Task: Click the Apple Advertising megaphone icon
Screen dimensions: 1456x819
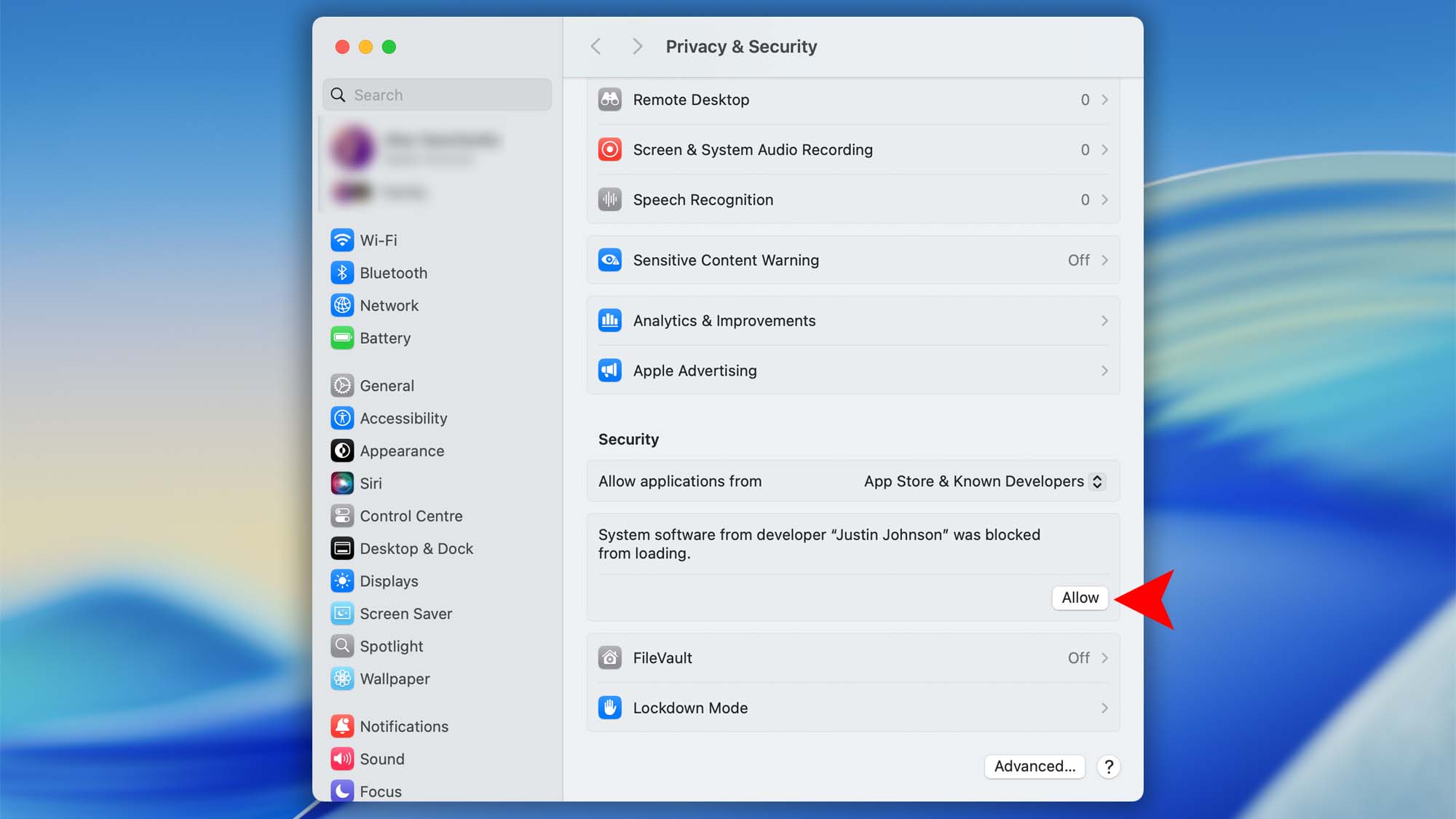Action: (610, 371)
